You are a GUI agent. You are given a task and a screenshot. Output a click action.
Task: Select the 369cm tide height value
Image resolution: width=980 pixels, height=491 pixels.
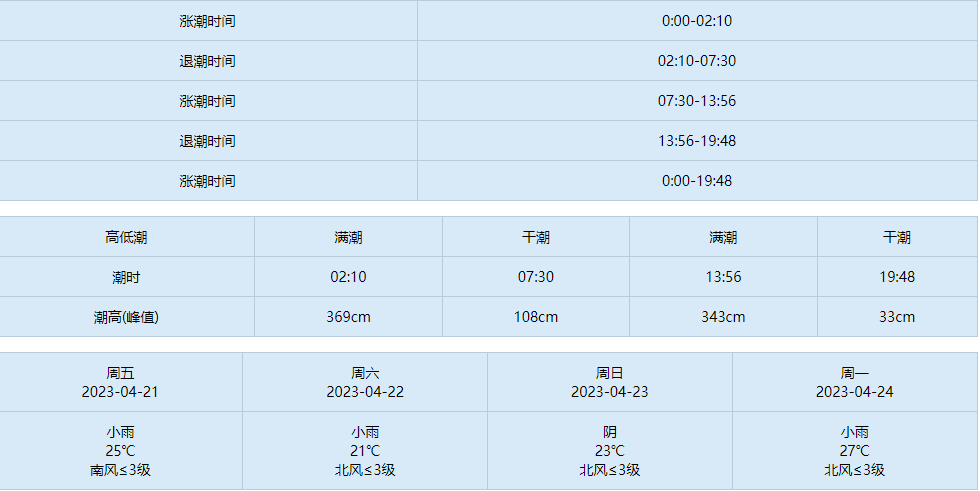click(348, 317)
